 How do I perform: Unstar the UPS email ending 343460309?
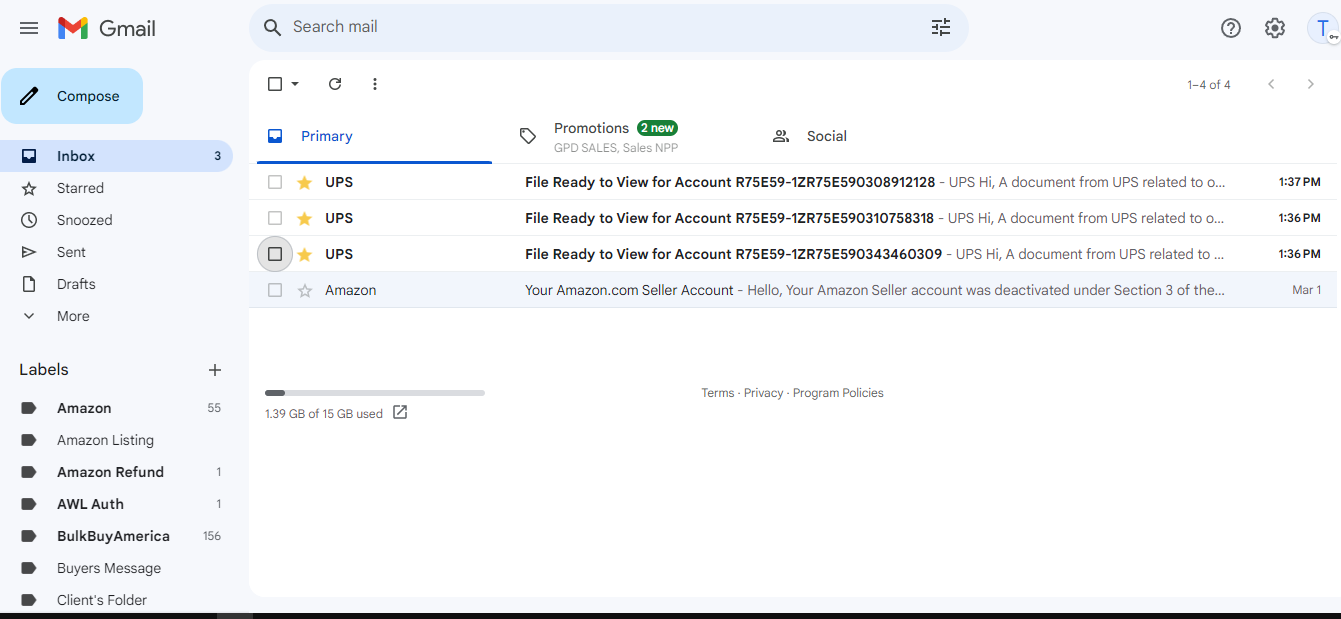click(305, 254)
